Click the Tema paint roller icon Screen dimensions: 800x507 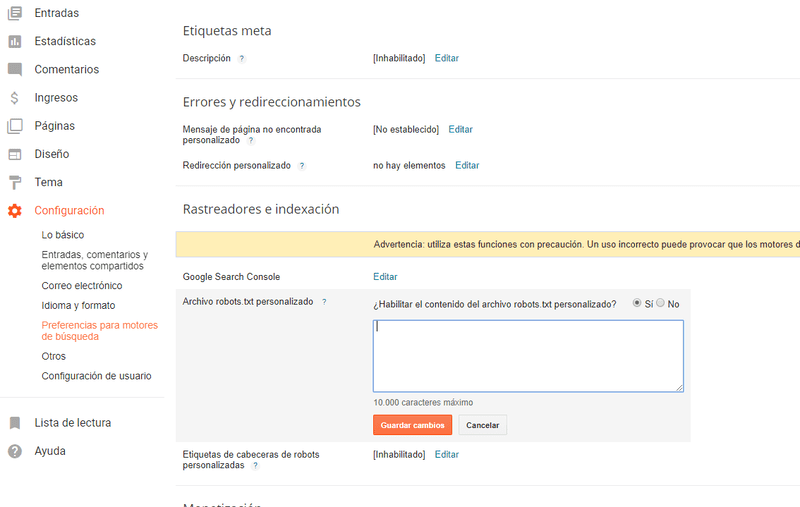(15, 182)
